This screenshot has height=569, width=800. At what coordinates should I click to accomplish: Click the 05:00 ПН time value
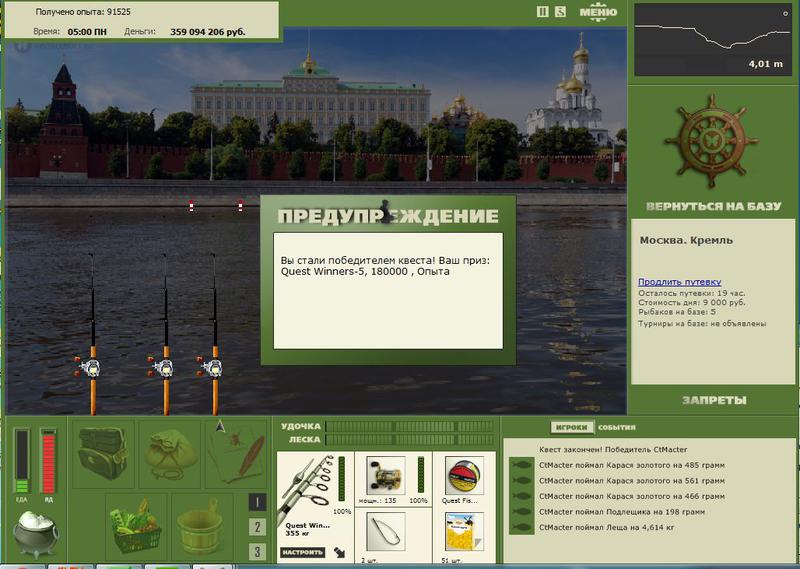pyautogui.click(x=87, y=32)
